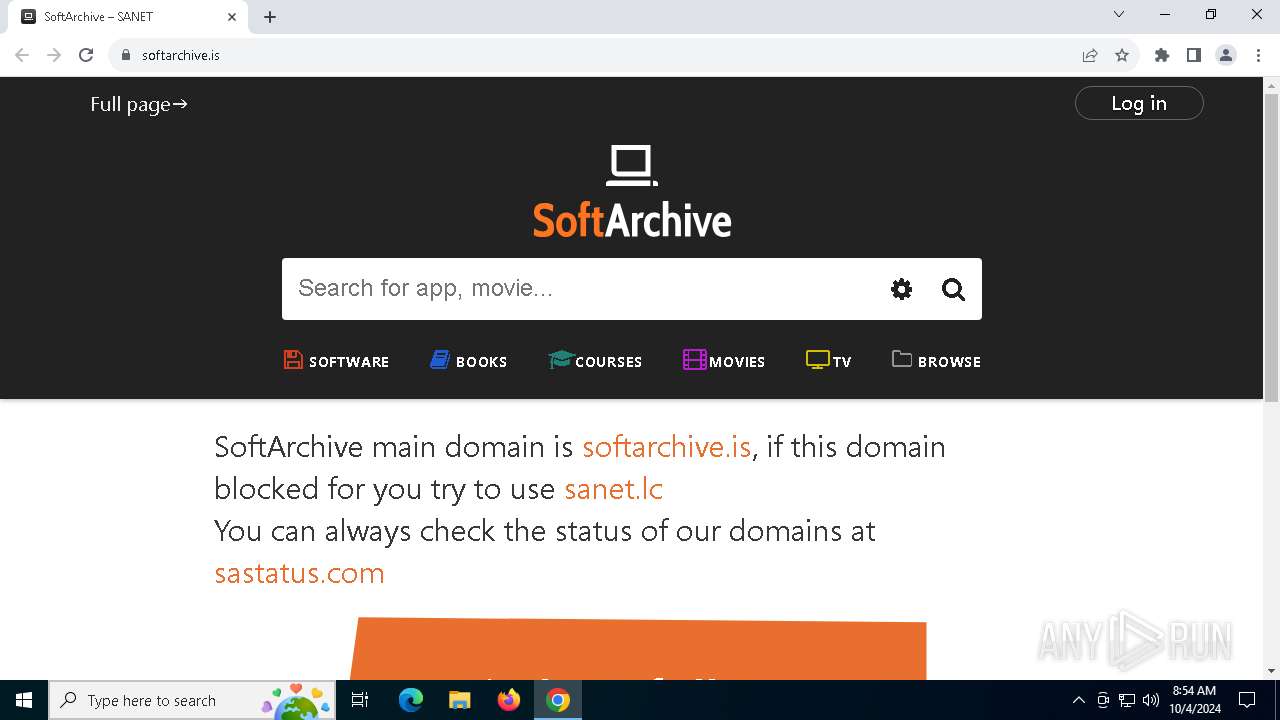Open the MOVIES category
The height and width of the screenshot is (720, 1280).
[724, 361]
